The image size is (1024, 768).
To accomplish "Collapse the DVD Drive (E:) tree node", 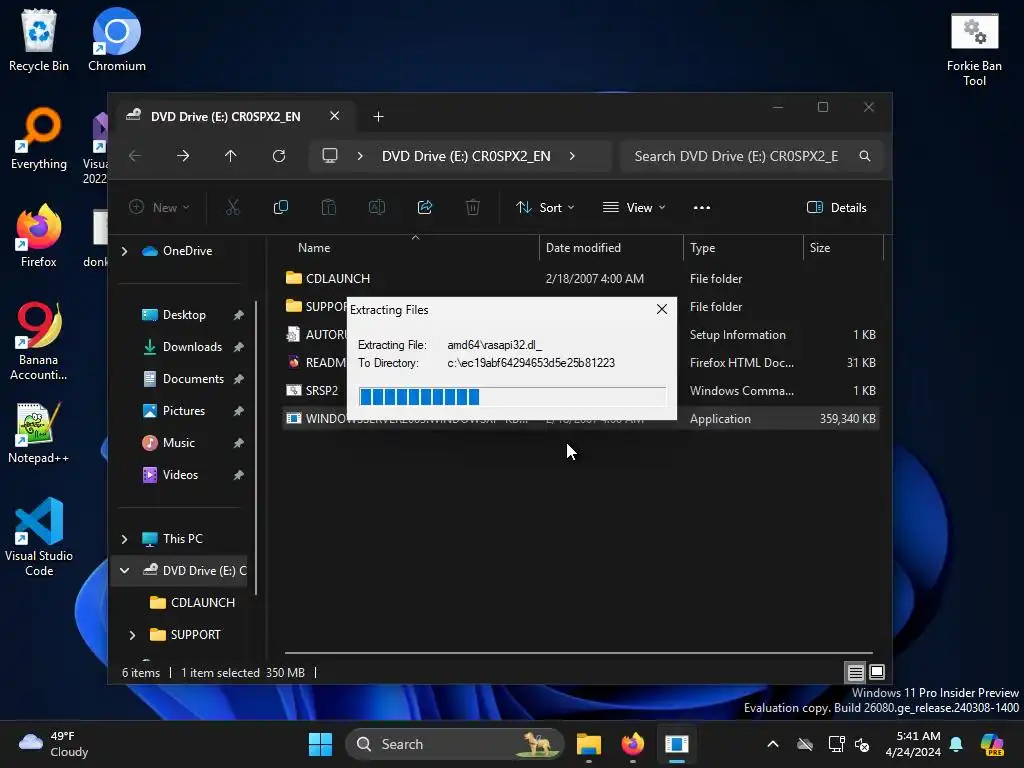I will (124, 571).
